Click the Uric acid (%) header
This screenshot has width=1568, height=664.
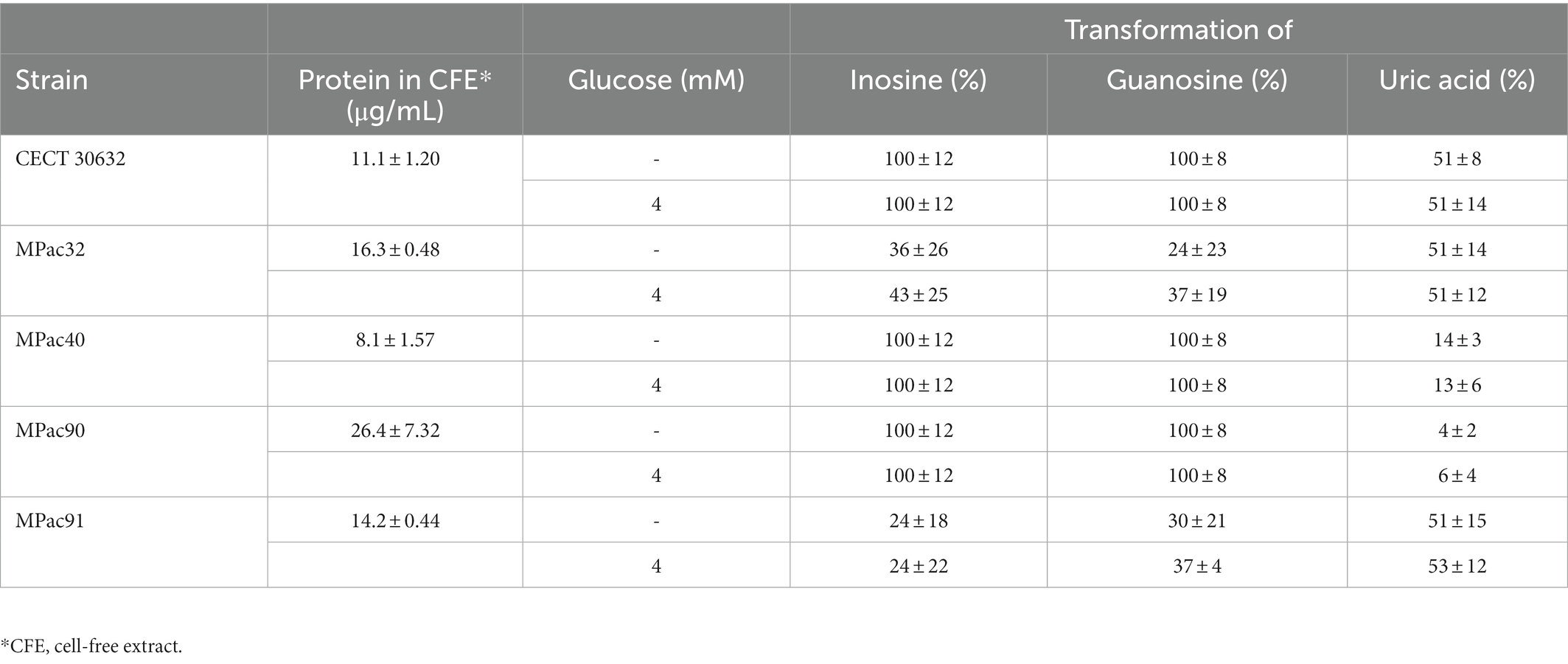point(1457,80)
